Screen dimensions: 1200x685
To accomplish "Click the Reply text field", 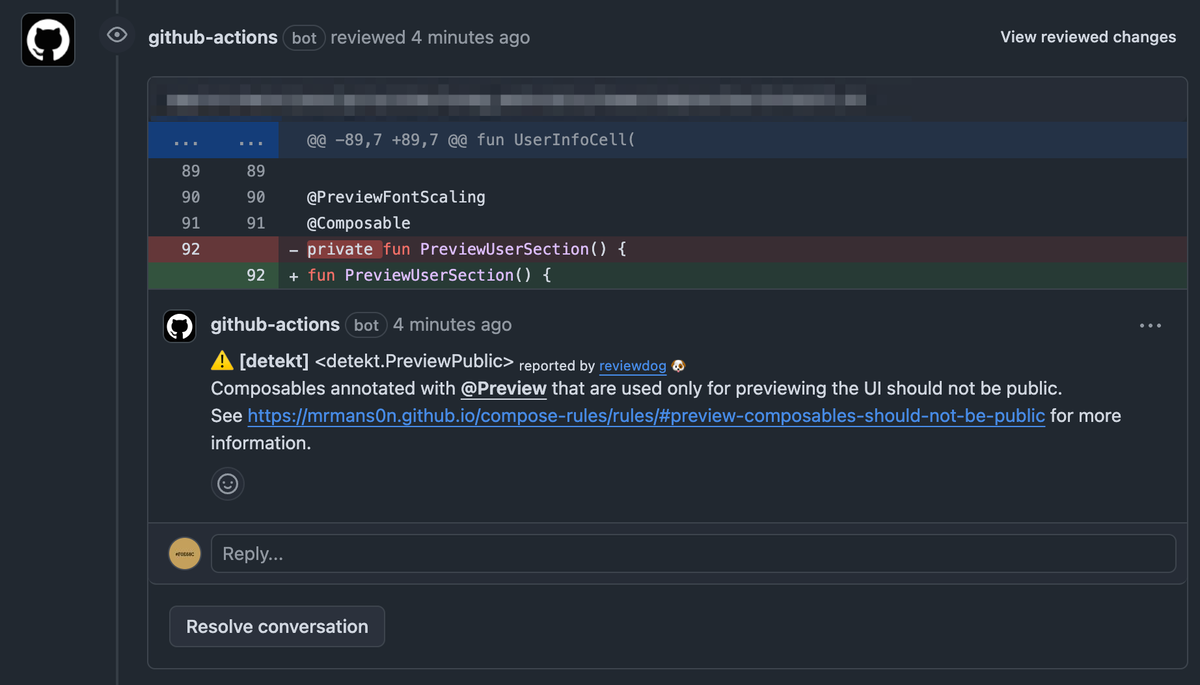I will (692, 553).
